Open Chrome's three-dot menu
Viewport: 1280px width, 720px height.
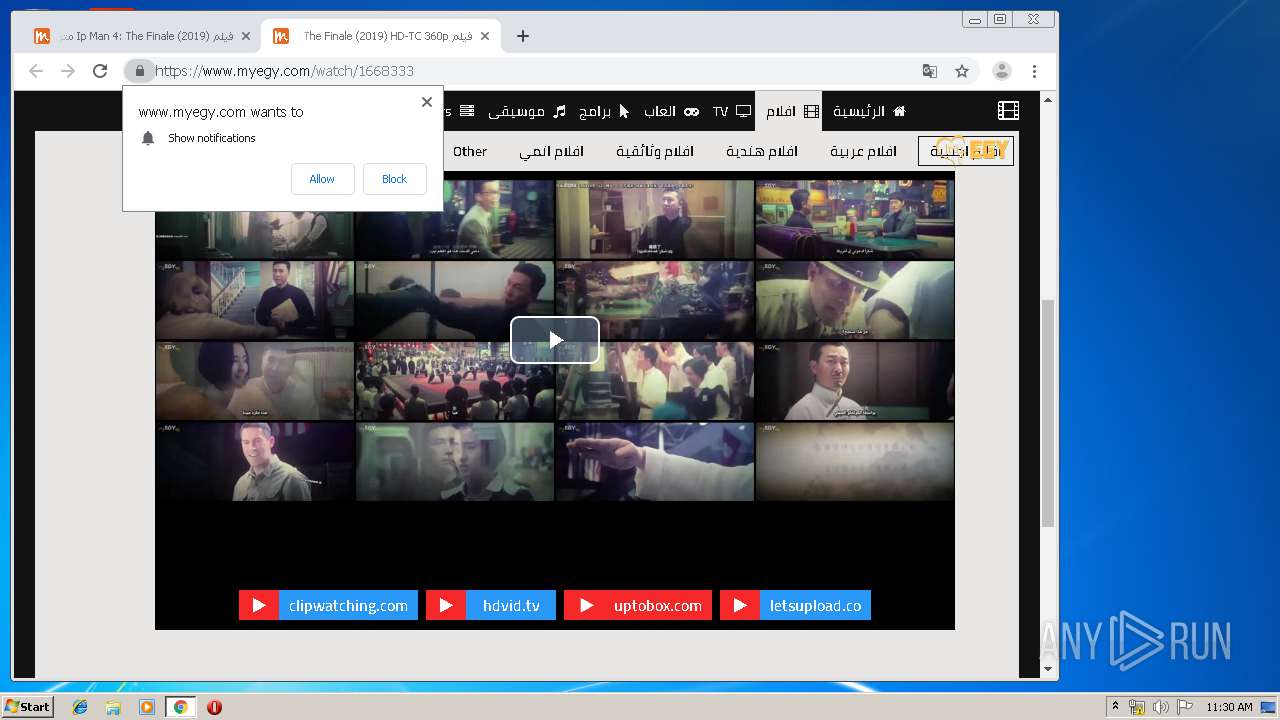click(1034, 71)
